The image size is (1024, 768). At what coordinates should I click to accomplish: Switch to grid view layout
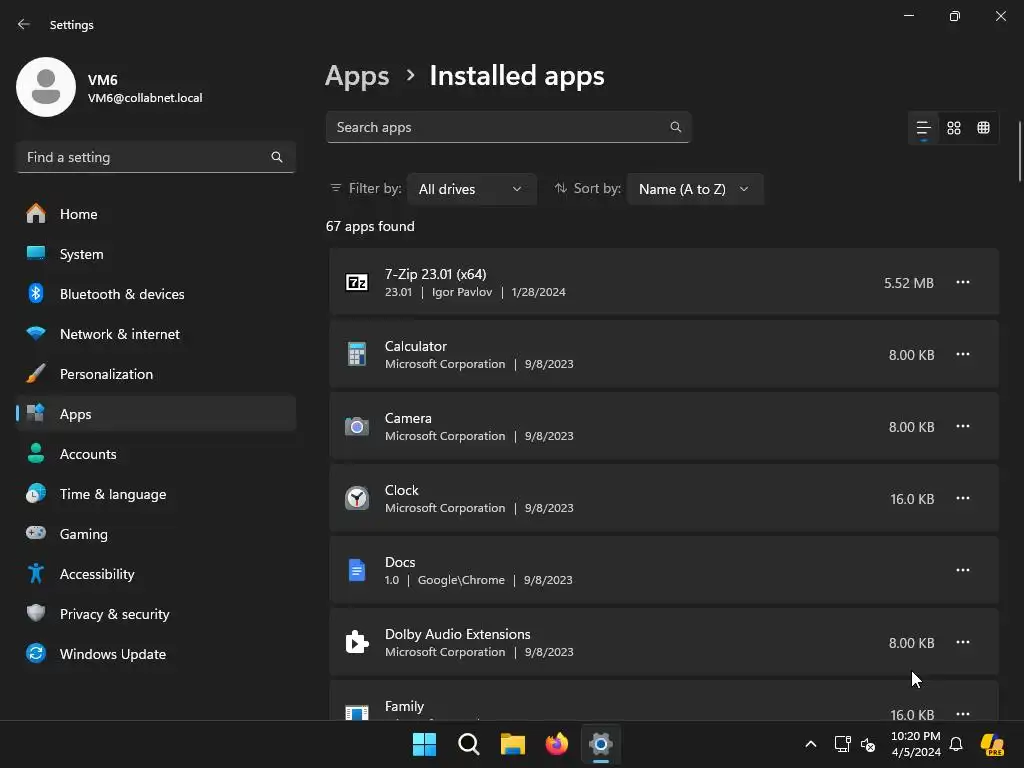954,128
